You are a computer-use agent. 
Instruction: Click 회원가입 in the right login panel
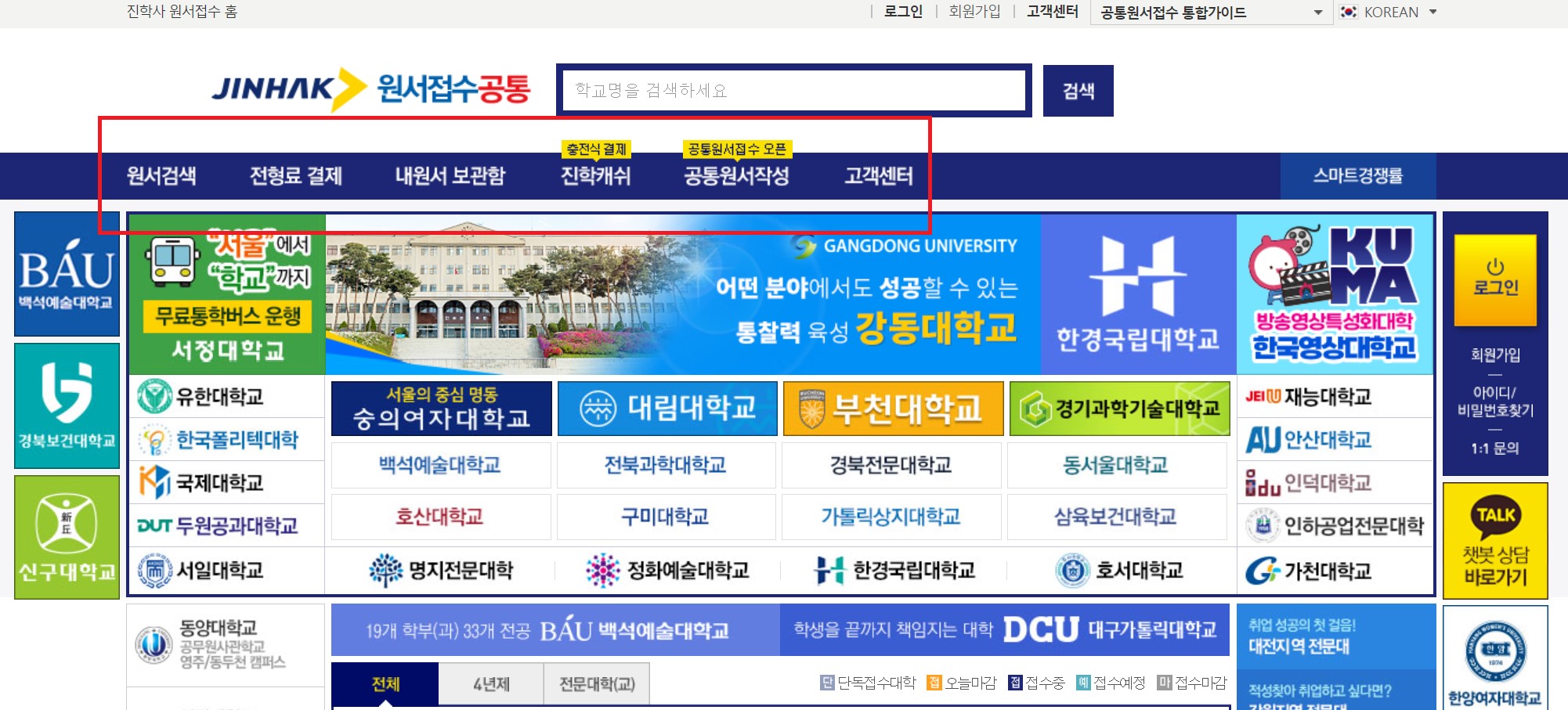pos(1495,355)
